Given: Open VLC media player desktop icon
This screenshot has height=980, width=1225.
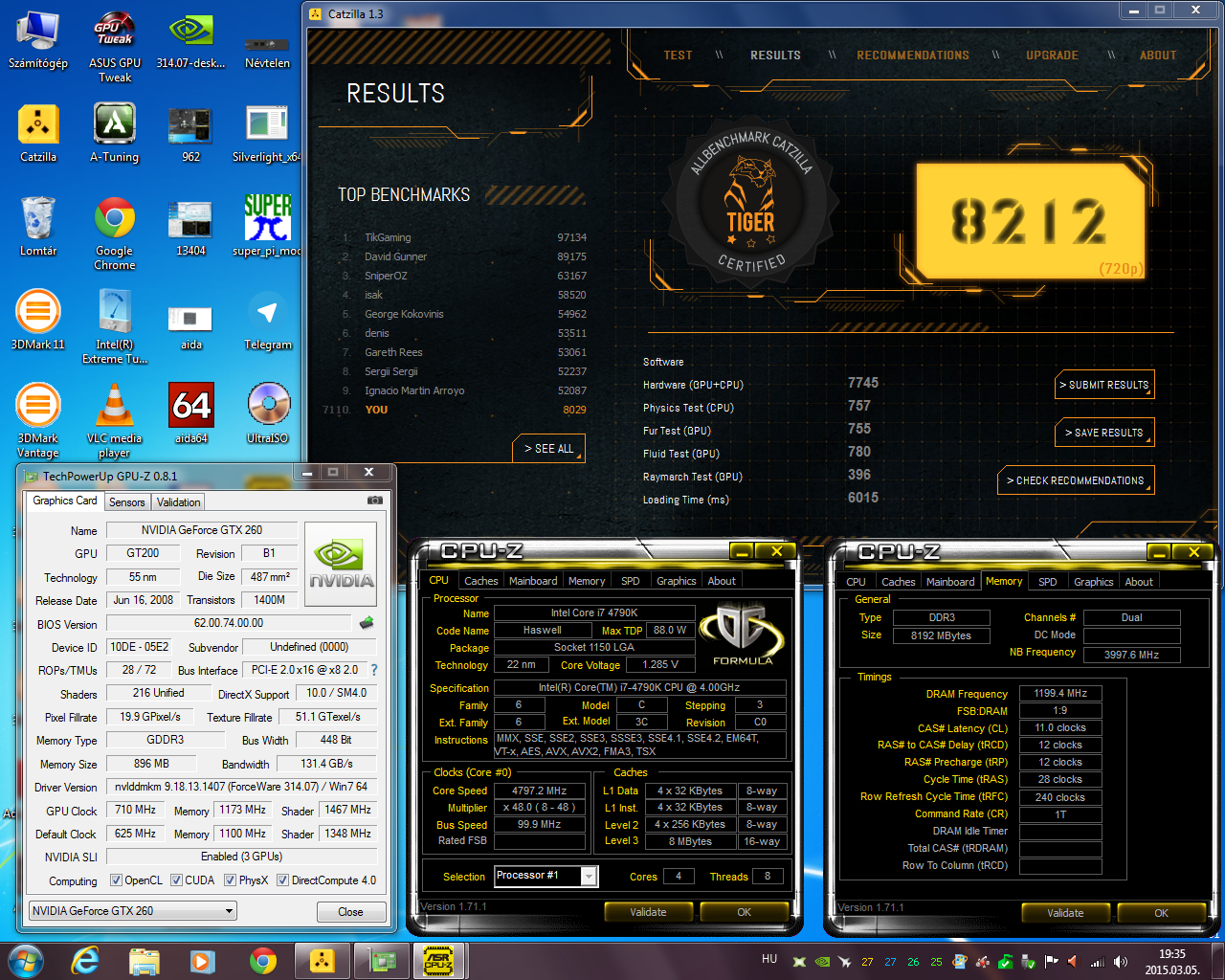Looking at the screenshot, I should pyautogui.click(x=115, y=421).
